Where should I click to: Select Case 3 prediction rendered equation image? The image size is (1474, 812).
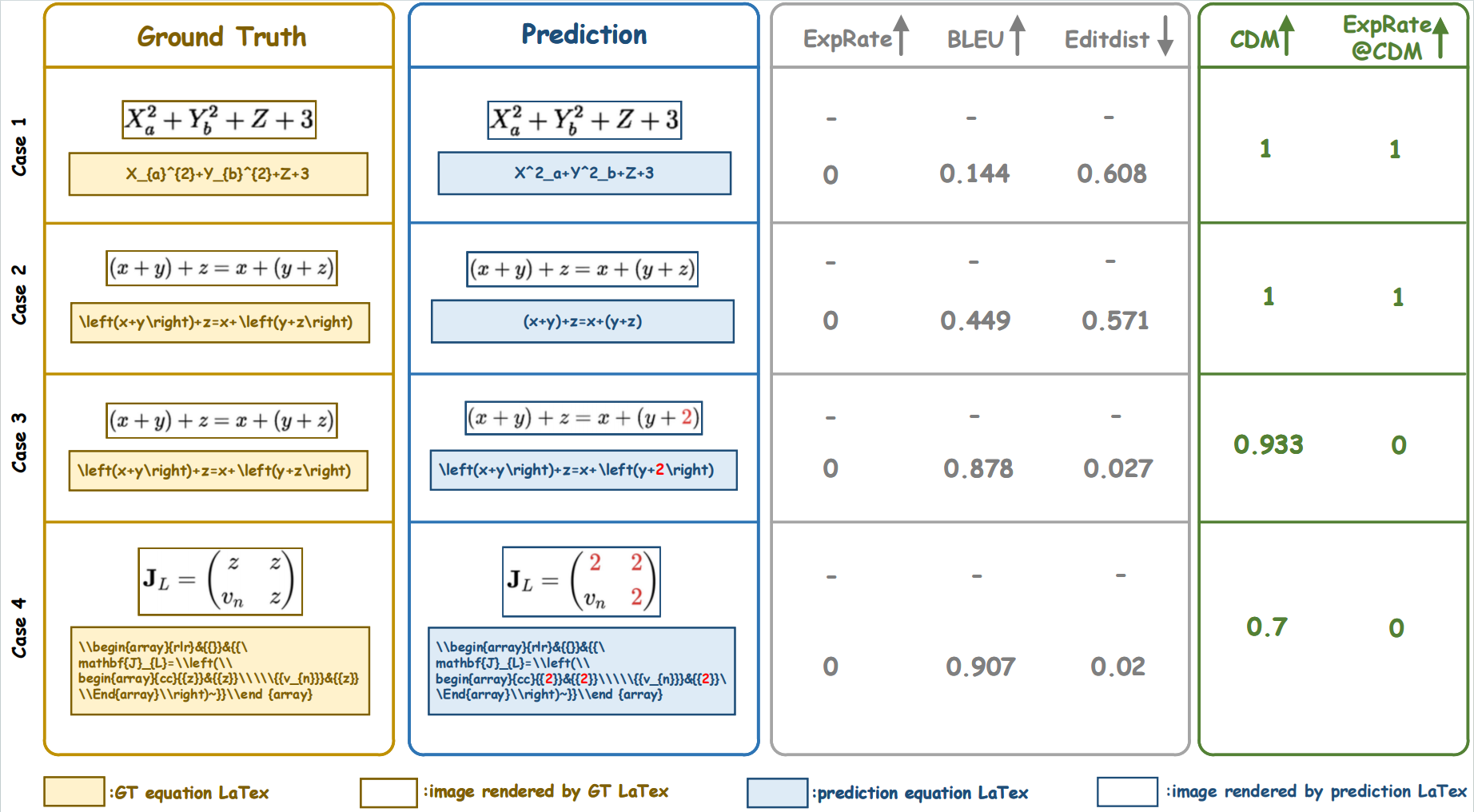pos(584,418)
